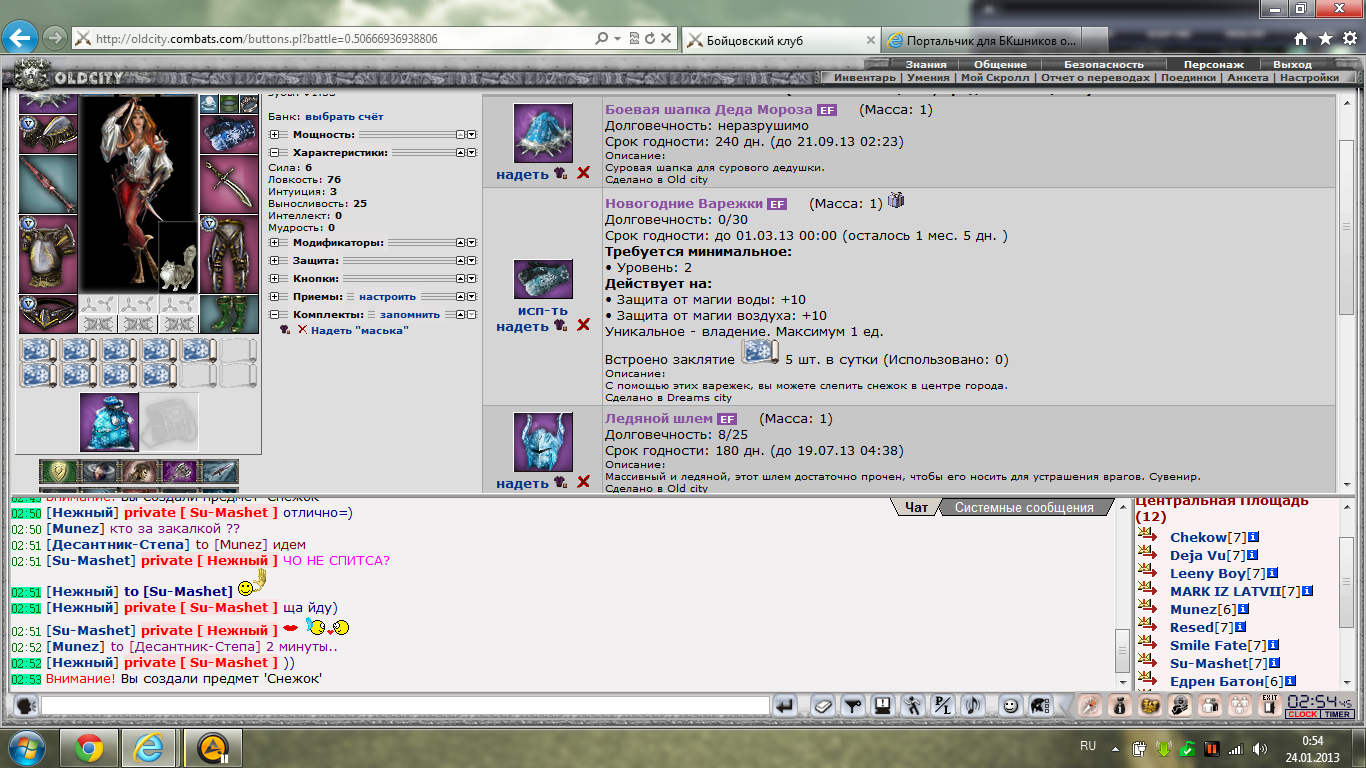Click the blue mittens gloves slot
The image size is (1366, 768).
point(229,135)
